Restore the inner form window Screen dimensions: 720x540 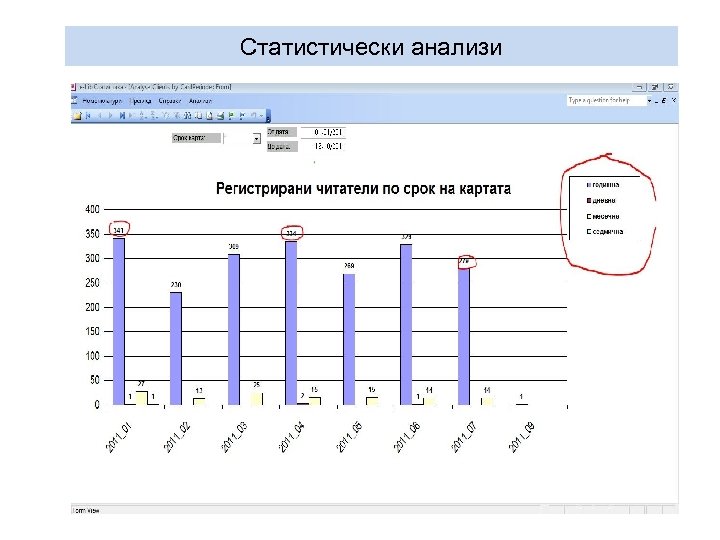click(x=664, y=100)
